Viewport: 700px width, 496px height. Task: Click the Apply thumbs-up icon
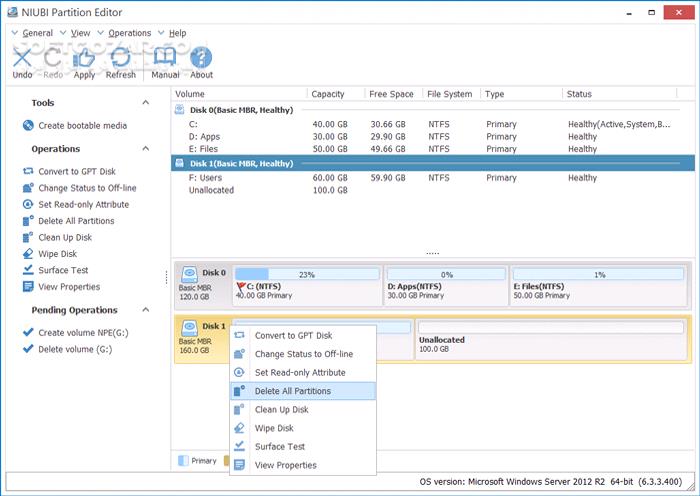pyautogui.click(x=84, y=58)
